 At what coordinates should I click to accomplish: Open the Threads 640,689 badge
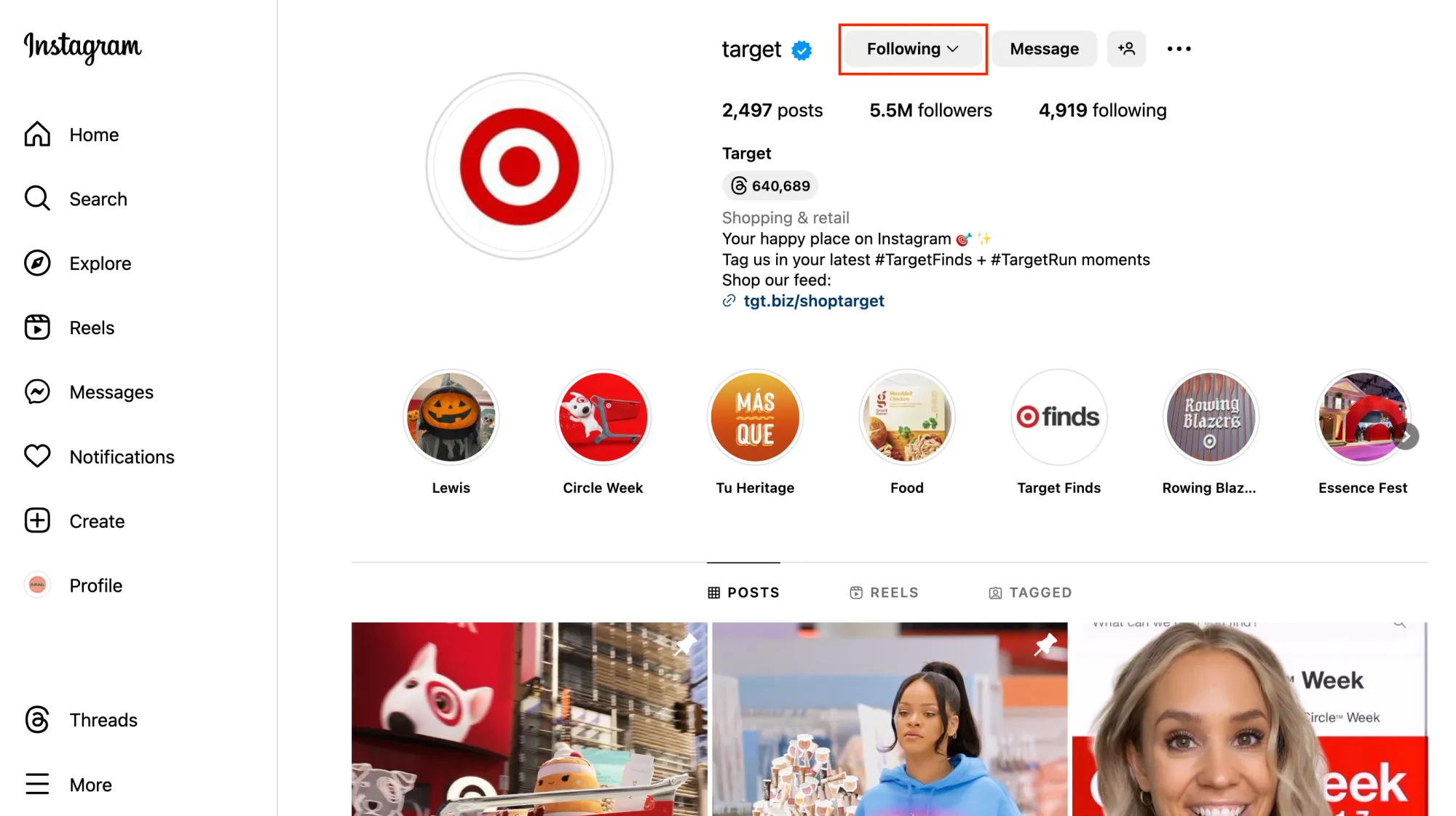tap(770, 186)
